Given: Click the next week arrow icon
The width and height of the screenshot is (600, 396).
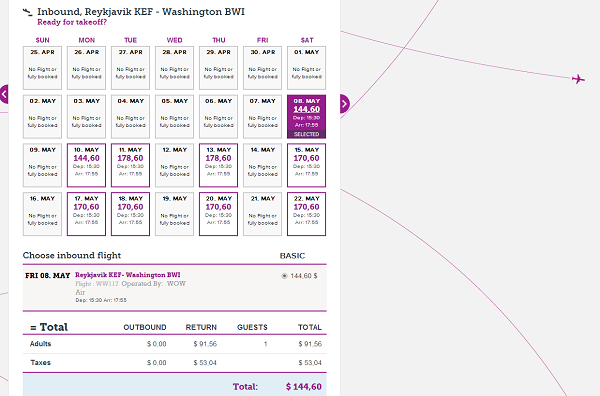Looking at the screenshot, I should 344,104.
